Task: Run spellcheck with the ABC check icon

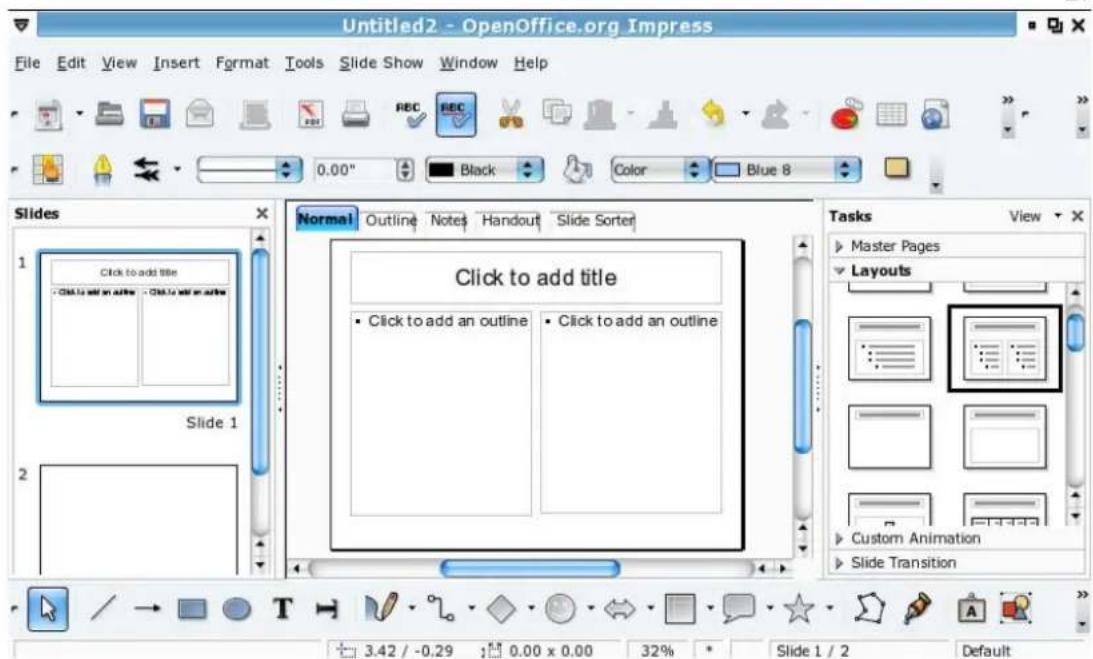Action: coord(411,114)
